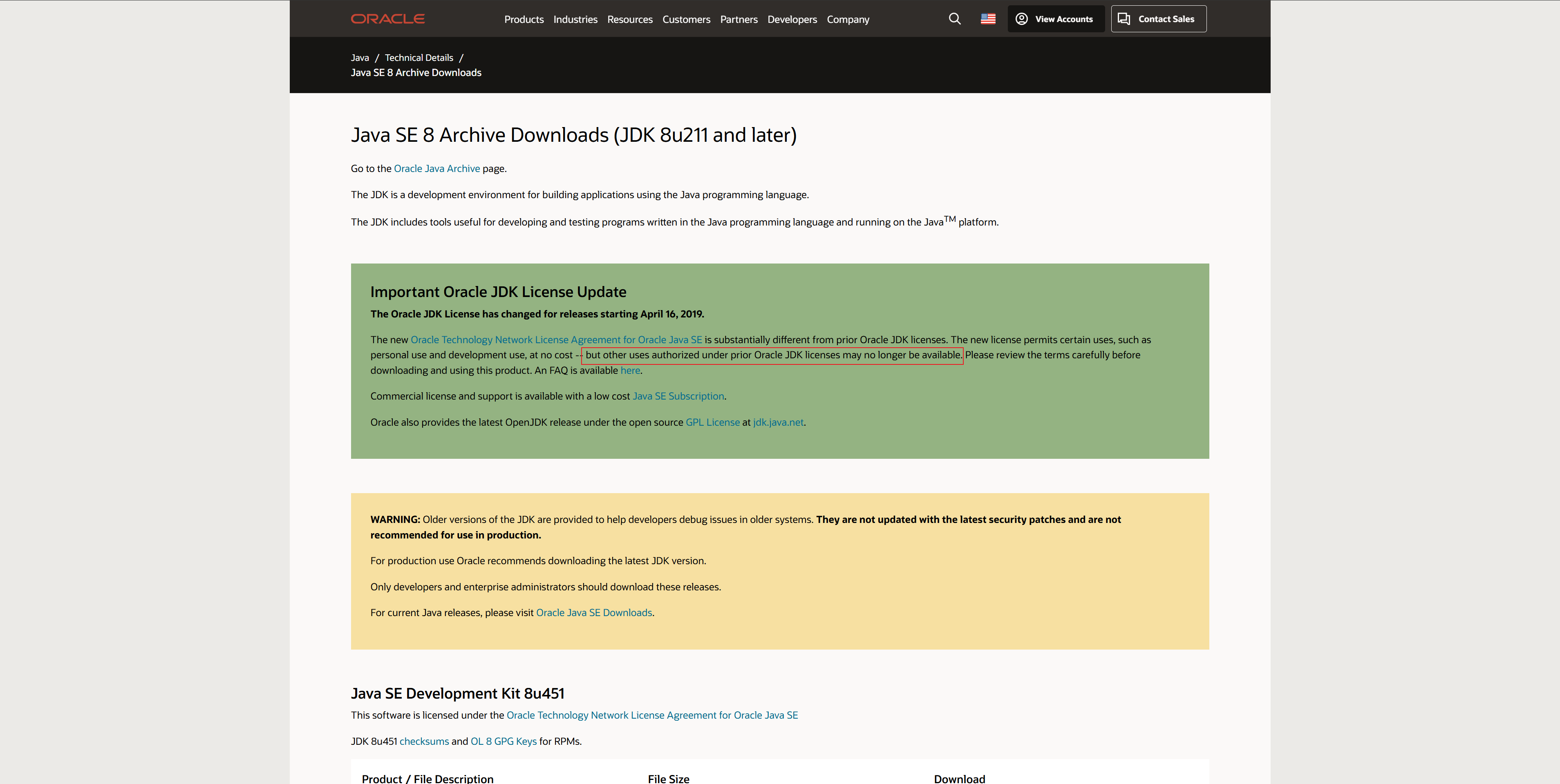The image size is (1560, 784).
Task: Click the person icon next to View Accounts
Action: (x=1022, y=19)
